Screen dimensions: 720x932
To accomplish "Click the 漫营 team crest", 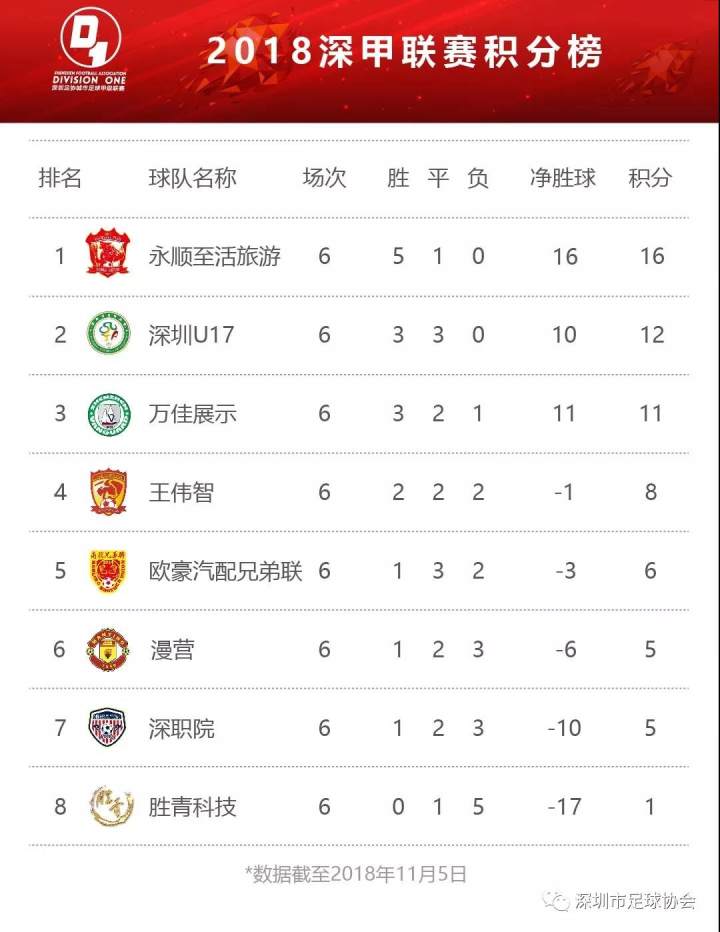I will tap(108, 650).
